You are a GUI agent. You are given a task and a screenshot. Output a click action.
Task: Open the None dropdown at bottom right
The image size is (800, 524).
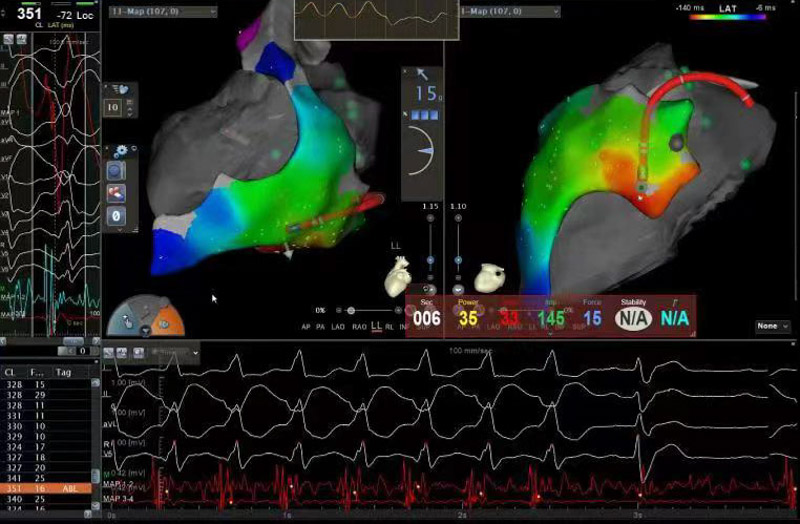coord(771,326)
